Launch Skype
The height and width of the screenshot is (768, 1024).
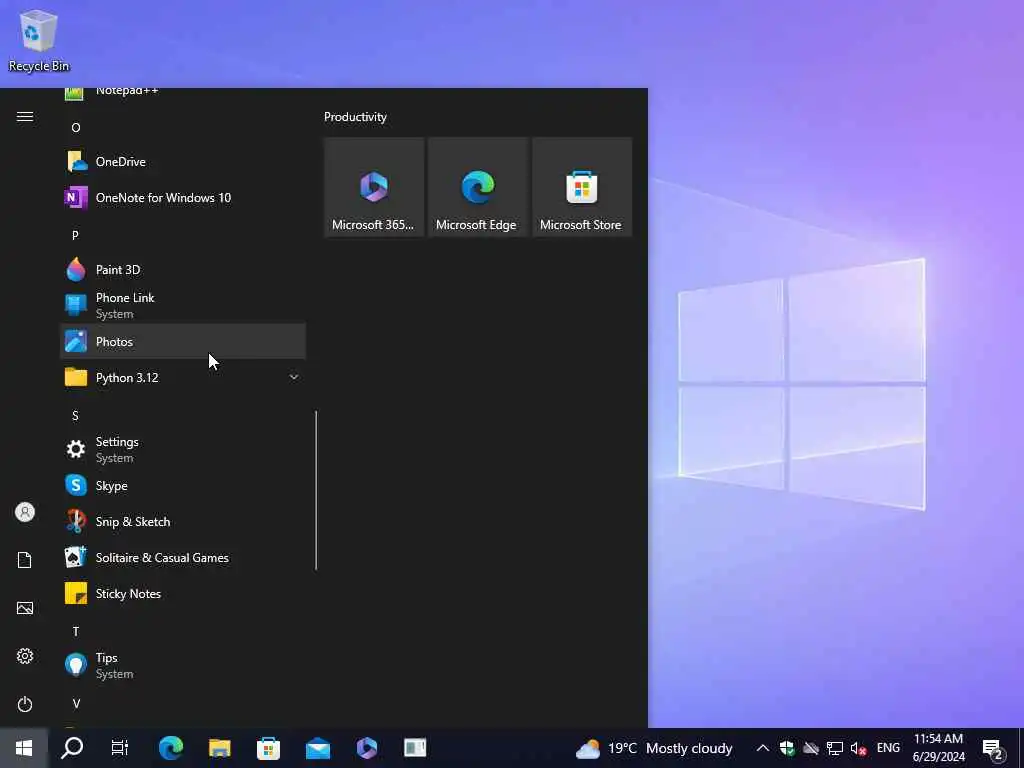coord(183,485)
